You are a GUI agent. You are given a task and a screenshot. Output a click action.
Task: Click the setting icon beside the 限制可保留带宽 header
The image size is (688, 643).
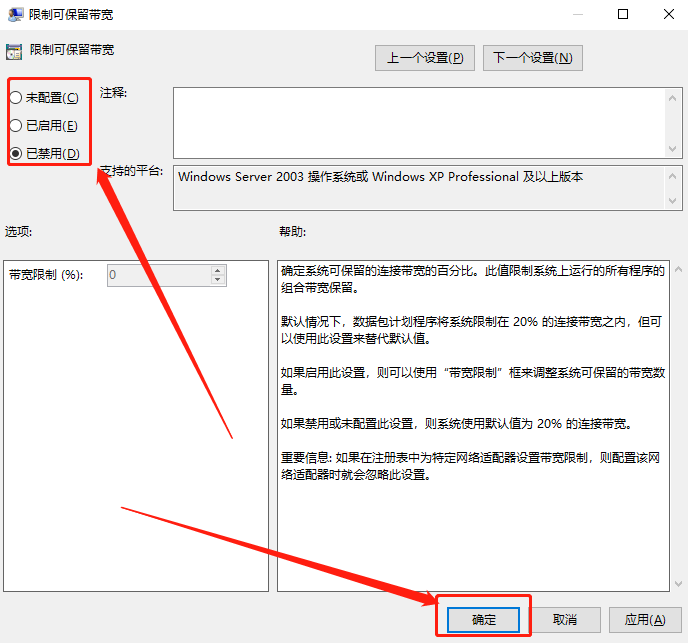(13, 49)
